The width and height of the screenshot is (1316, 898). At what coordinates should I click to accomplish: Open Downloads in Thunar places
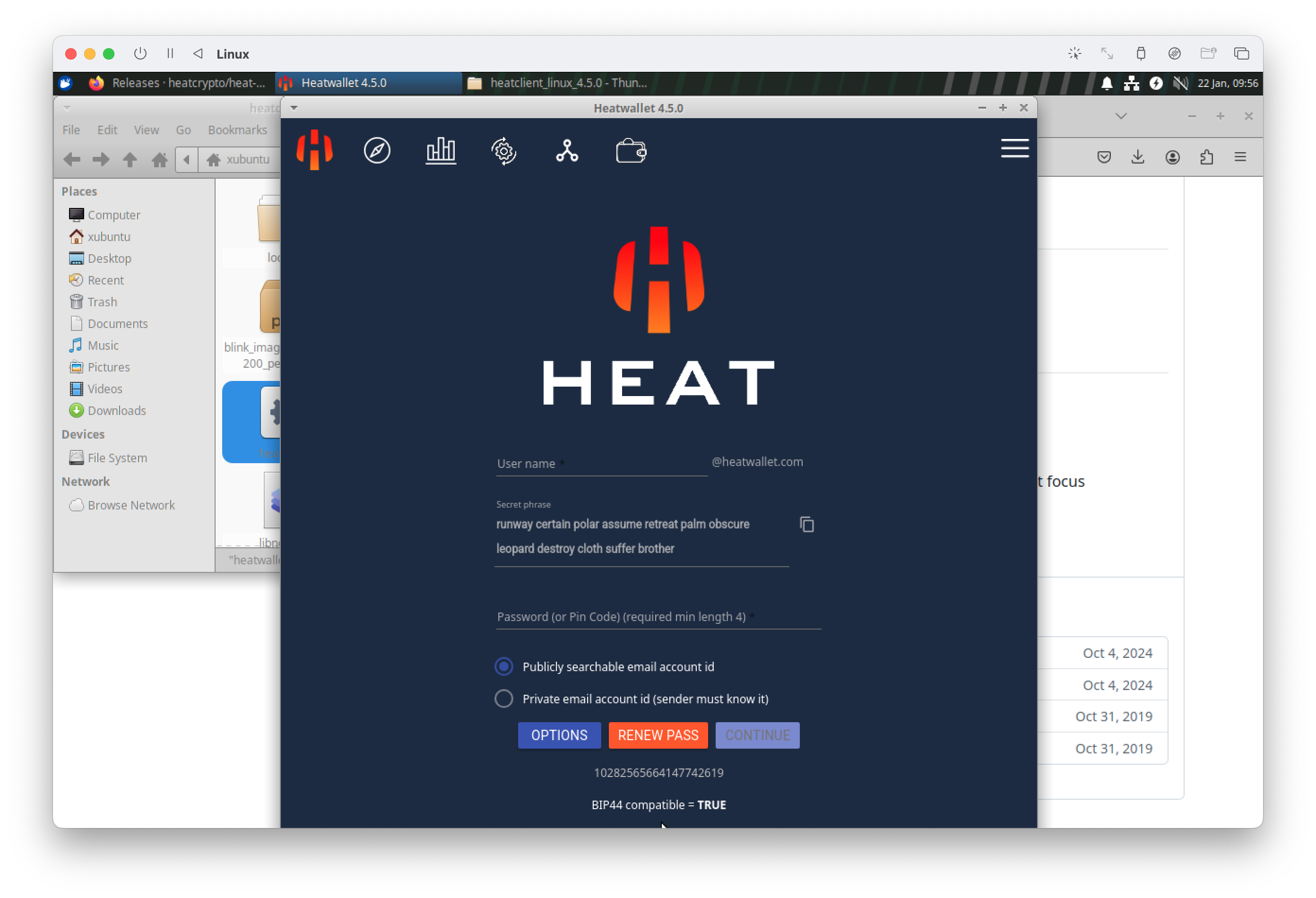(x=107, y=410)
